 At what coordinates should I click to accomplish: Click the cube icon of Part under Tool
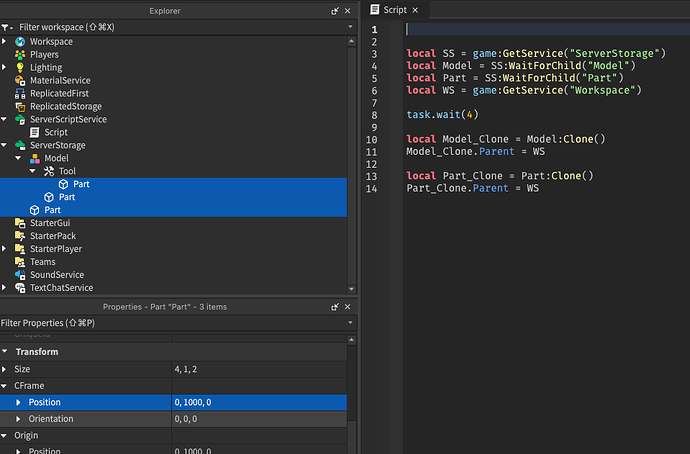coord(63,184)
